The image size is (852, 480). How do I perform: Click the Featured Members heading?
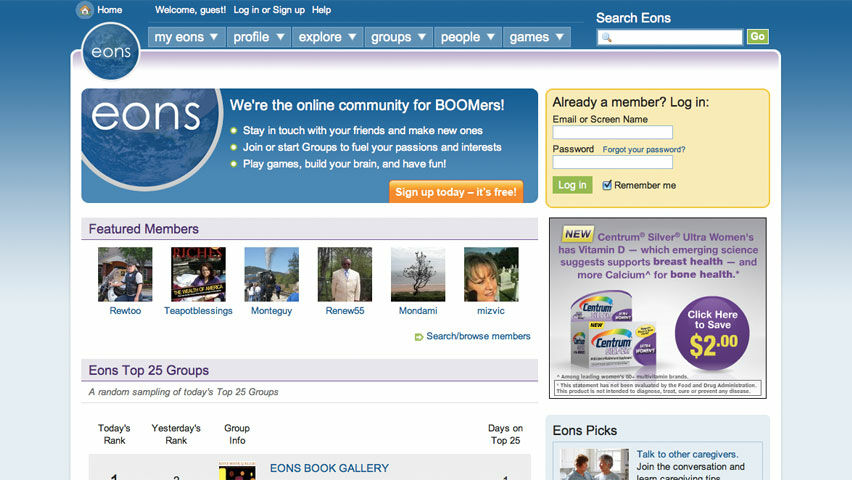tap(143, 229)
